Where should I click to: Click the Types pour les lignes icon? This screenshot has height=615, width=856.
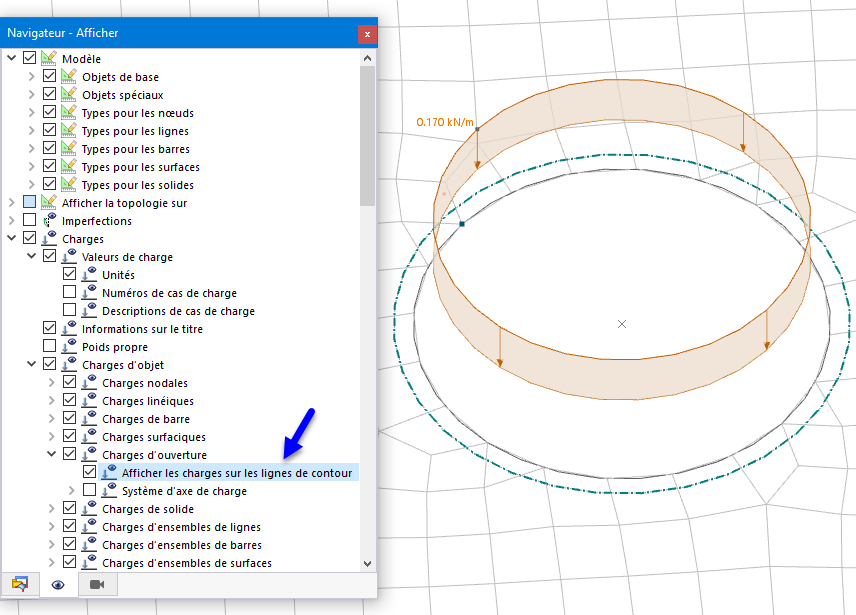pos(69,130)
